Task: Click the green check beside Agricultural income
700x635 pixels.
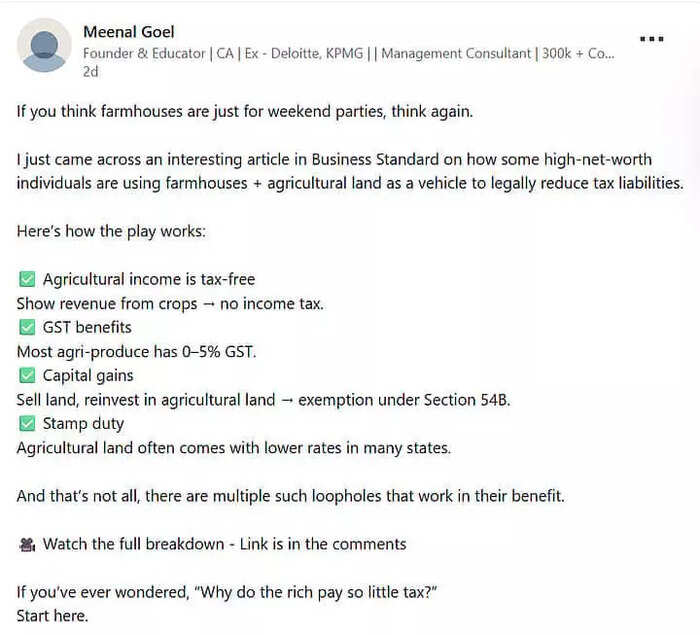Action: [27, 280]
